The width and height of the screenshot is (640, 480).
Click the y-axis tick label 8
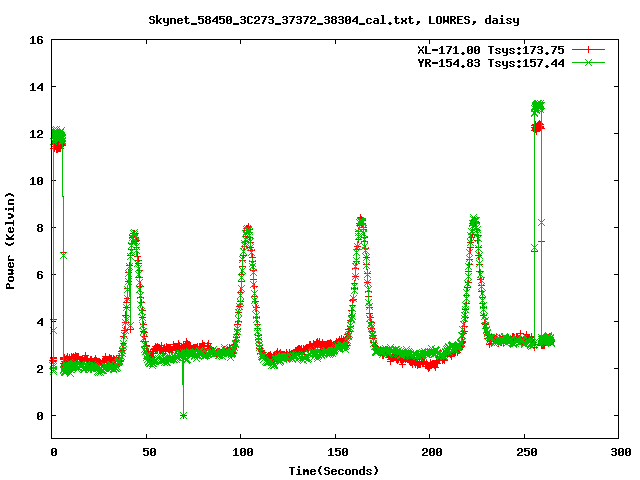click(x=40, y=228)
